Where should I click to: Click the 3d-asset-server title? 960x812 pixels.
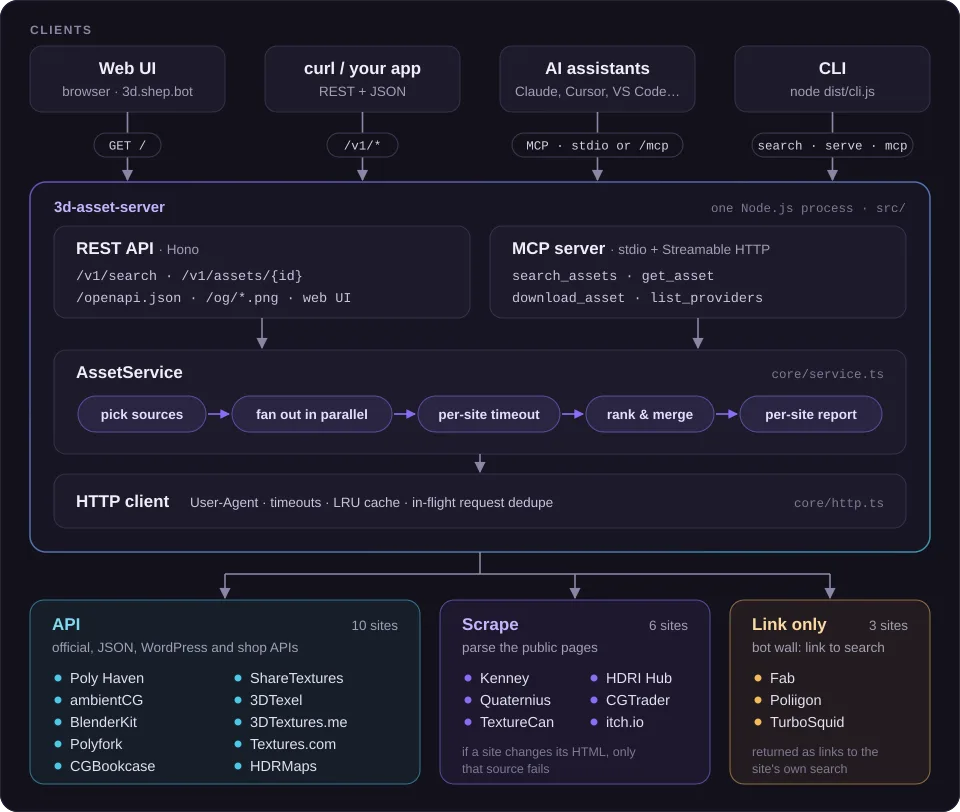(x=109, y=207)
